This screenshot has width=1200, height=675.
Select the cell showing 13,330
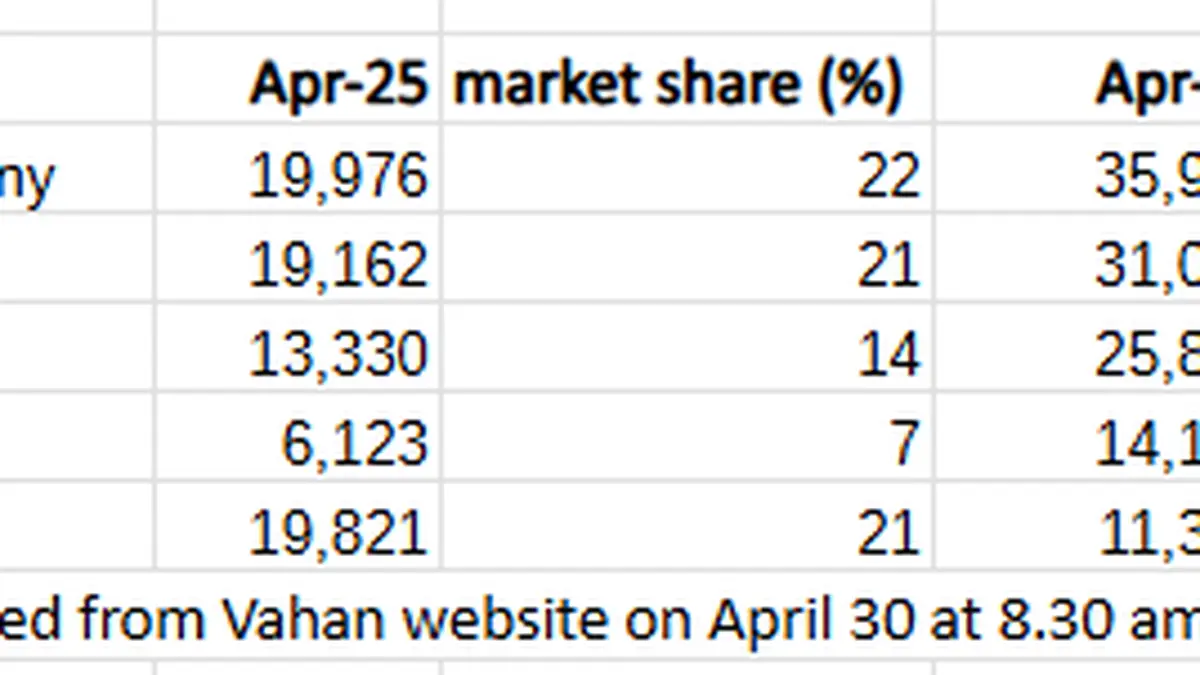338,354
